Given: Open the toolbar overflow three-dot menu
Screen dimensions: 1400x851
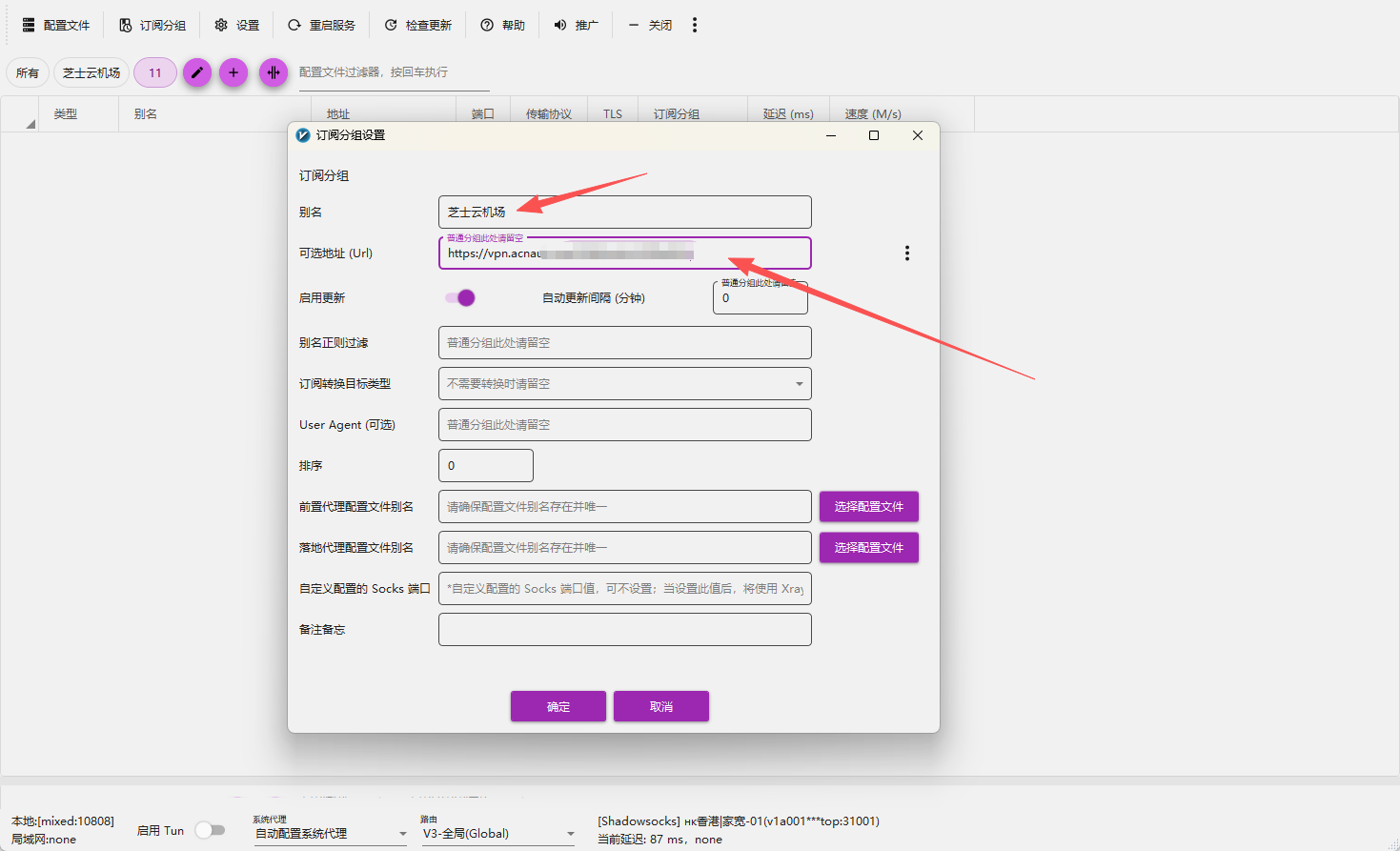Looking at the screenshot, I should 695,25.
